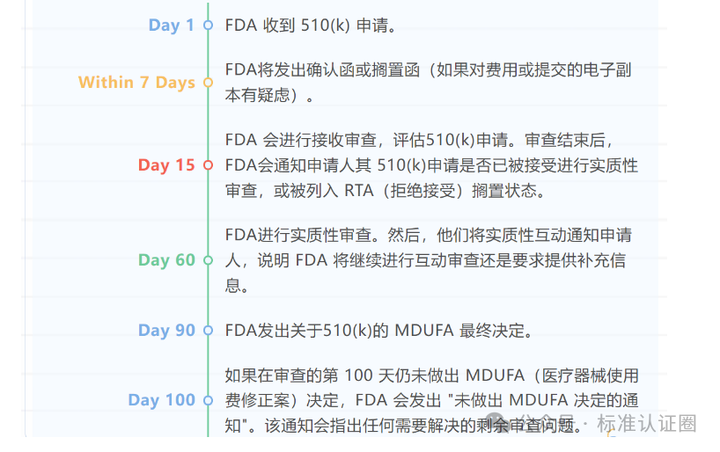
Task: Click the Day 90 timeline circle marker
Action: (x=208, y=330)
